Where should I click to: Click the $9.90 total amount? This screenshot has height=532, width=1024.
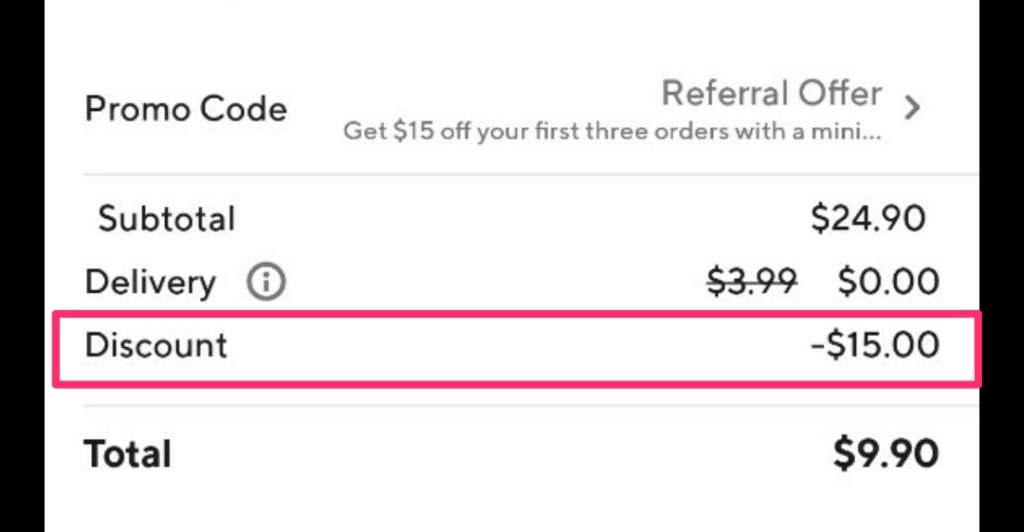pyautogui.click(x=886, y=453)
